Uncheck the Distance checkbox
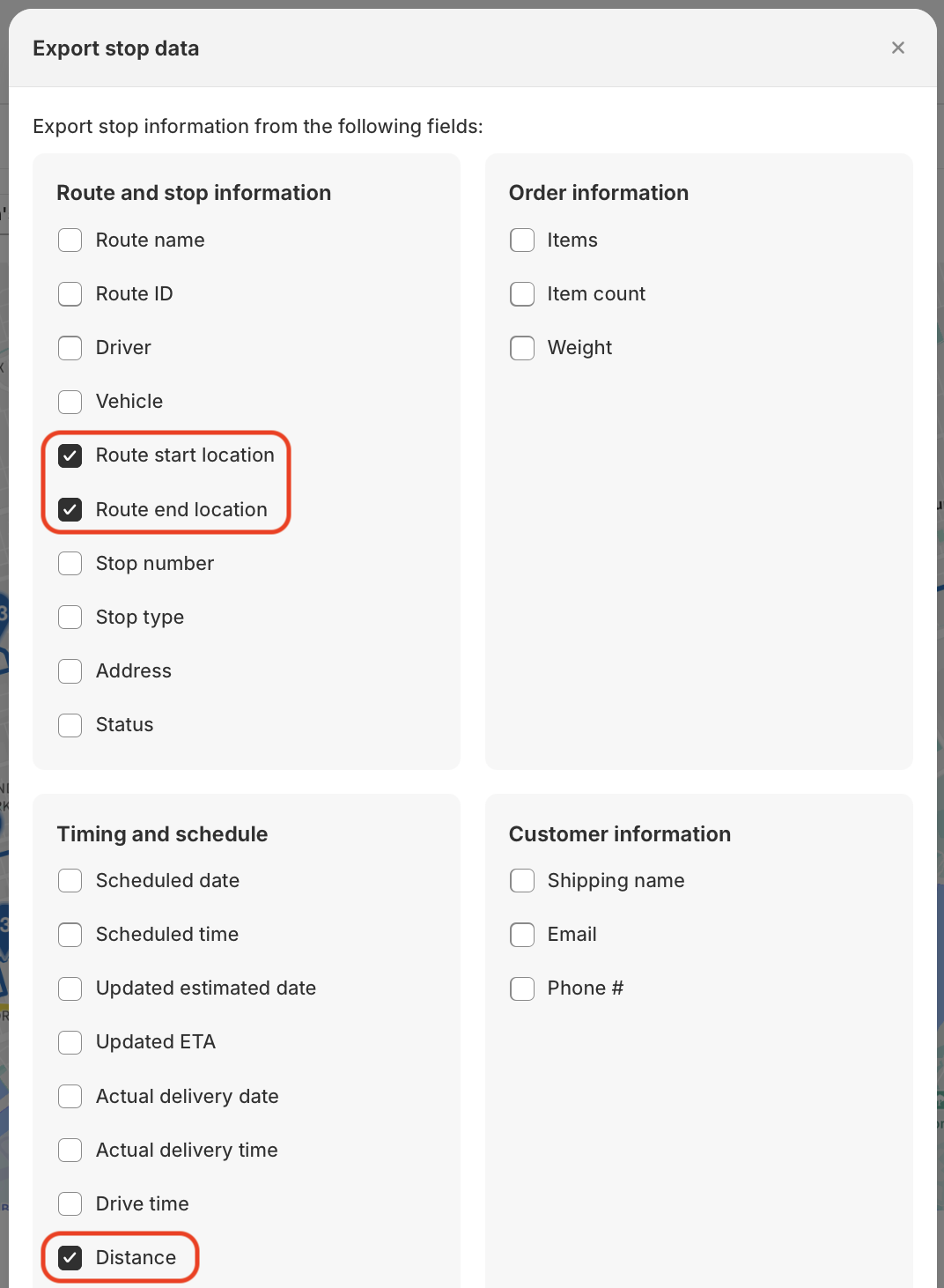The image size is (944, 1288). pyautogui.click(x=70, y=1257)
